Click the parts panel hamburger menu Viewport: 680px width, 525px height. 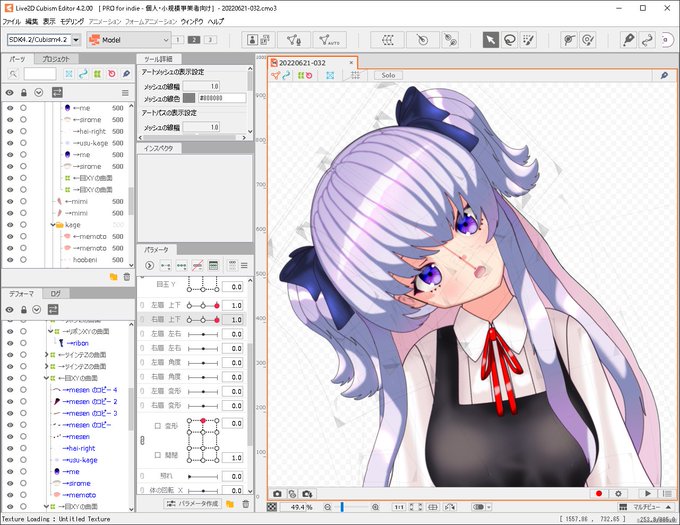[x=125, y=92]
